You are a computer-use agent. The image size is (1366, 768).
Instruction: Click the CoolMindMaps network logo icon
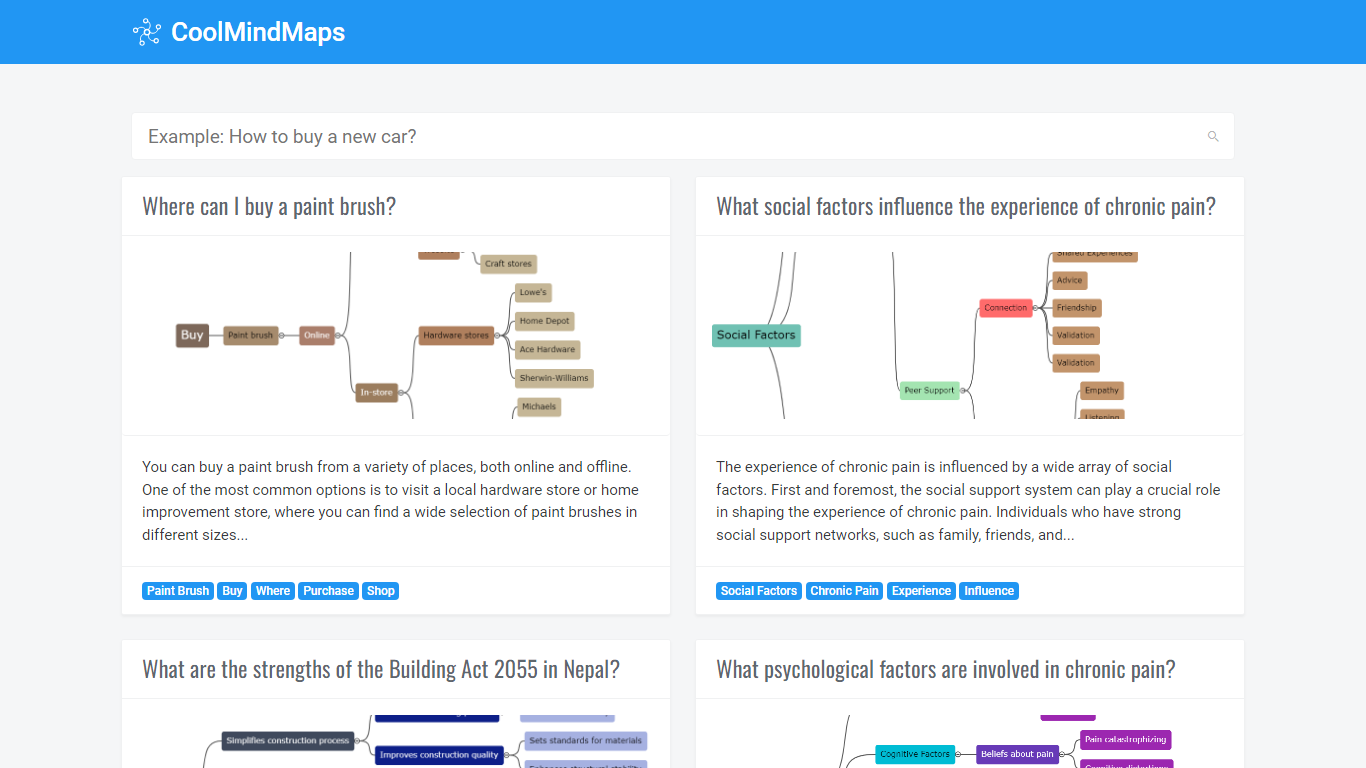tap(147, 32)
